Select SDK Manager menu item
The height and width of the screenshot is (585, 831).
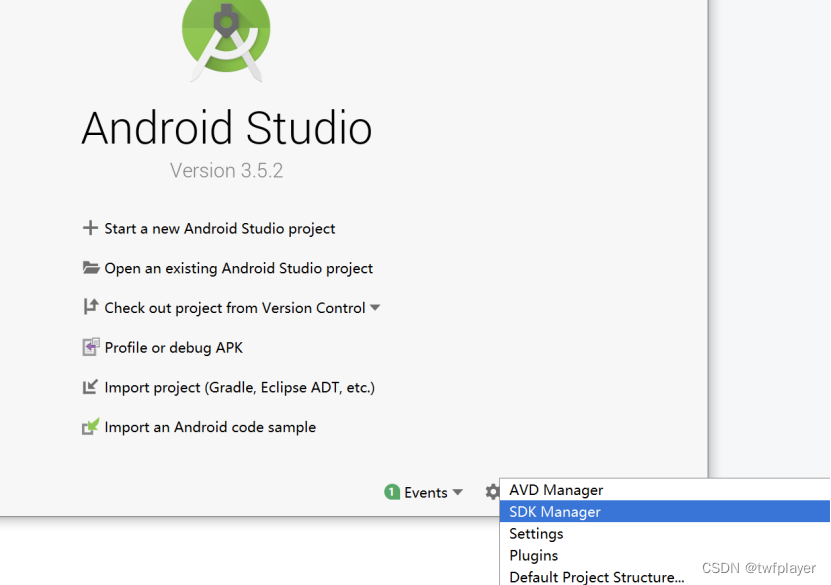point(665,511)
